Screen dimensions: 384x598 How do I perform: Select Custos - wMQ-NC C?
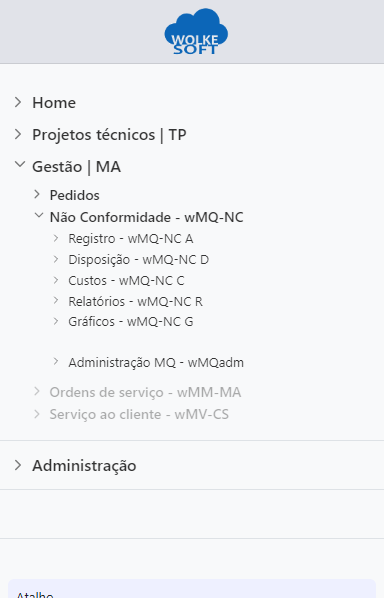126,281
